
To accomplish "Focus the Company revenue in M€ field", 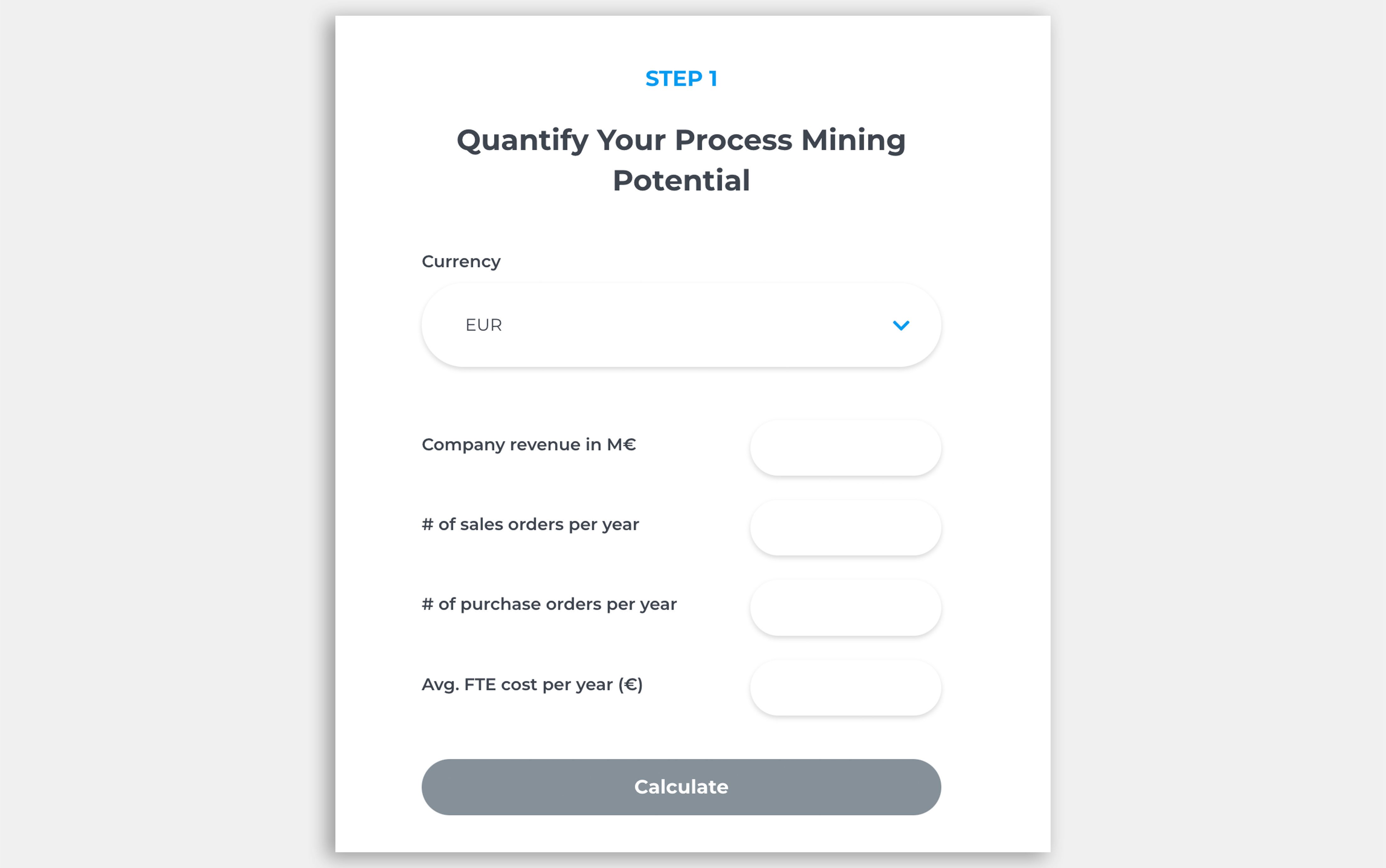I will 845,448.
